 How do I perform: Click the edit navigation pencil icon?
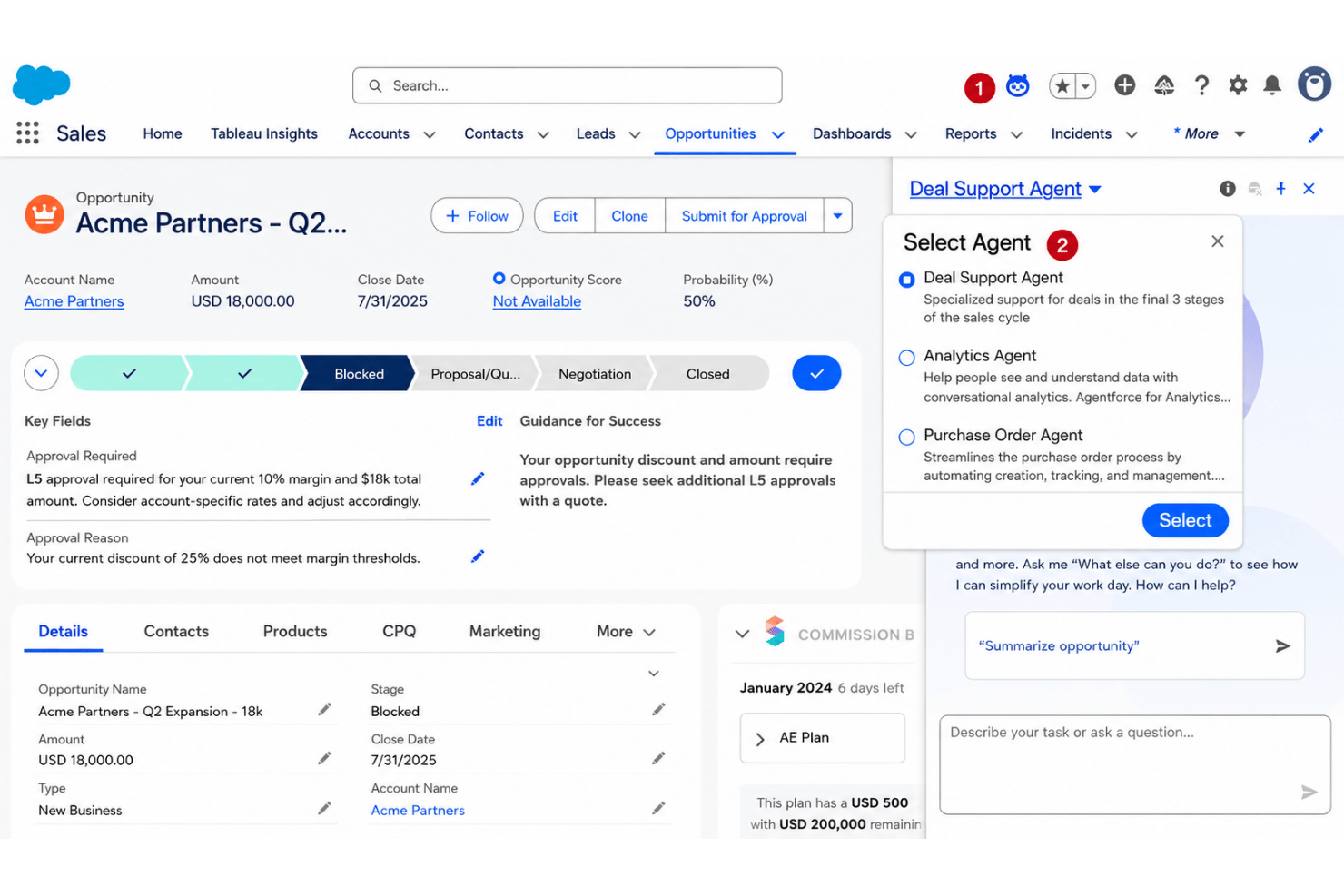tap(1315, 134)
